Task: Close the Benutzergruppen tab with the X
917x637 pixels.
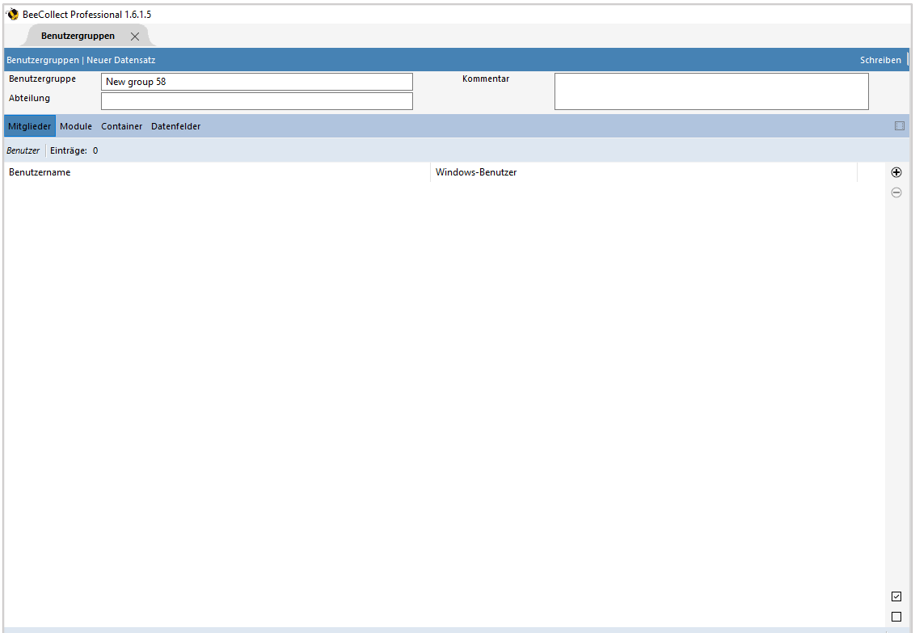Action: point(135,35)
